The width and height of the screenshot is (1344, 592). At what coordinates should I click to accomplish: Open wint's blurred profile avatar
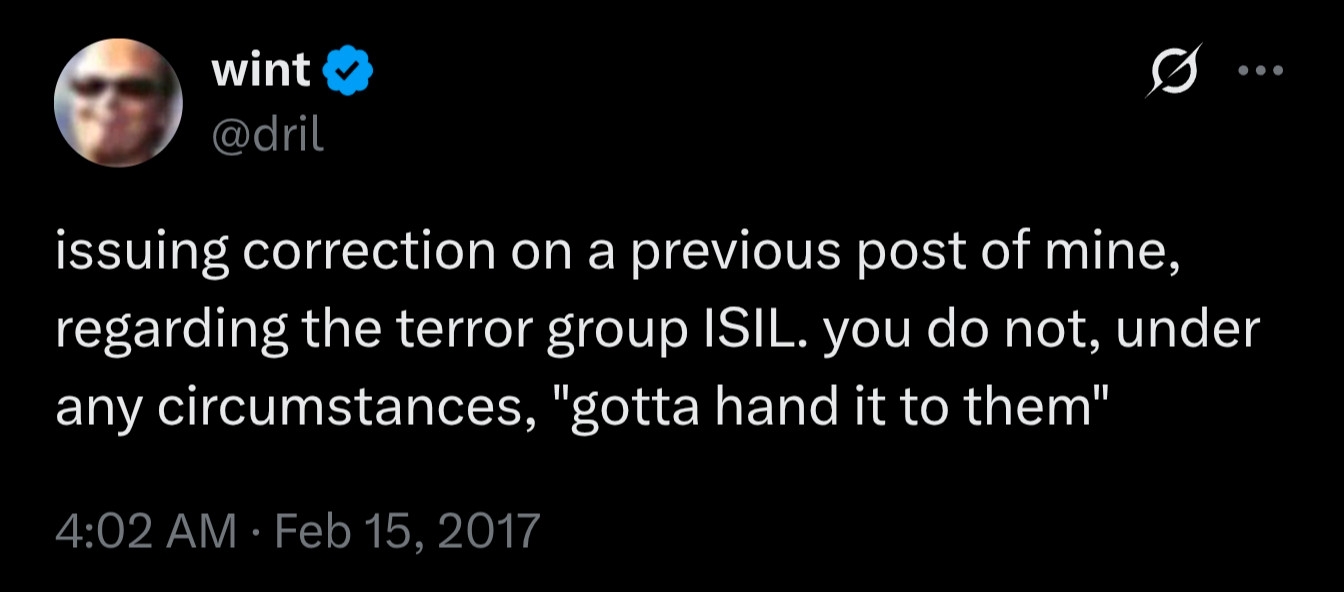click(x=120, y=102)
